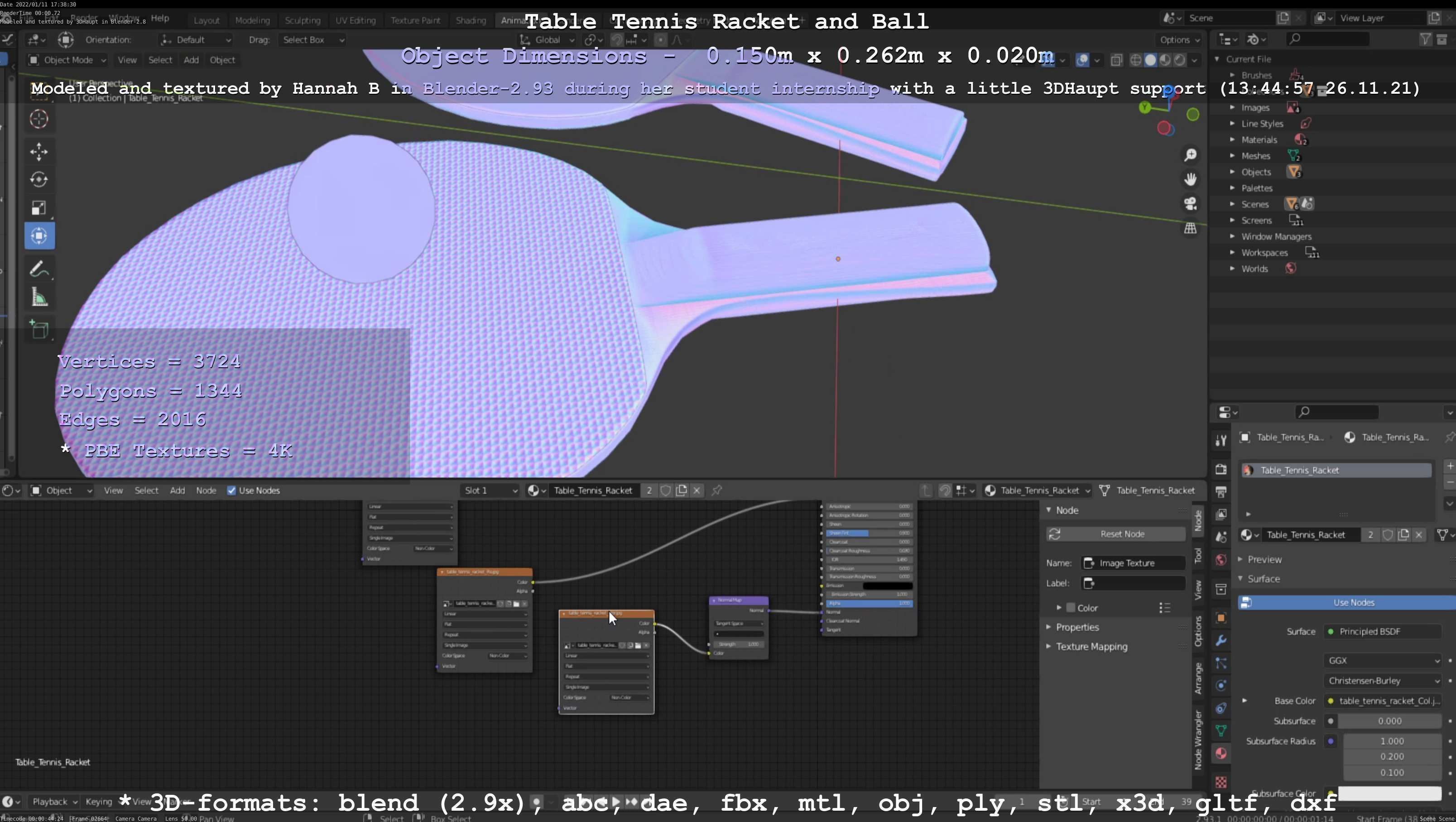This screenshot has width=1456, height=822.
Task: Open the viewport Object menu
Action: [222, 60]
